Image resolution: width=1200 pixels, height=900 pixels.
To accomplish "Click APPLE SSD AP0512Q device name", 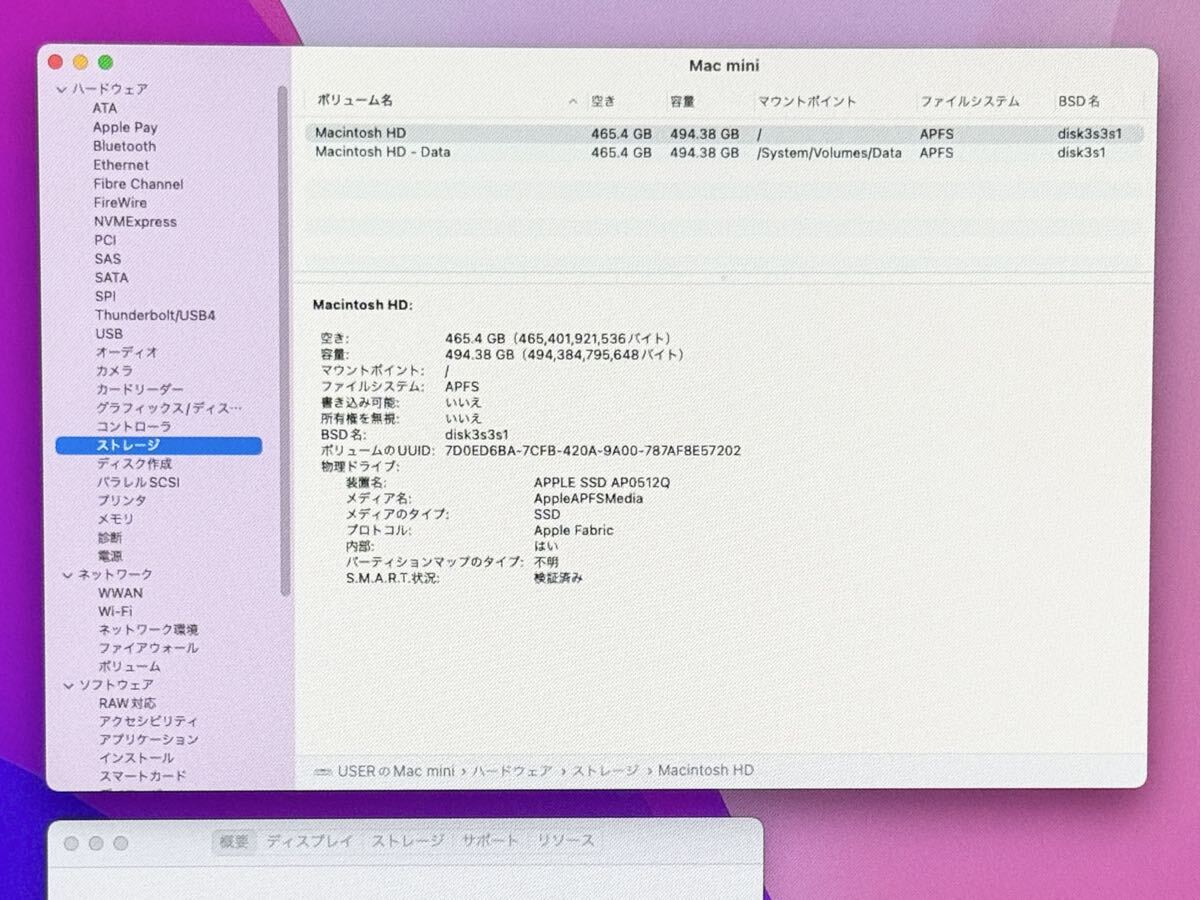I will (602, 483).
